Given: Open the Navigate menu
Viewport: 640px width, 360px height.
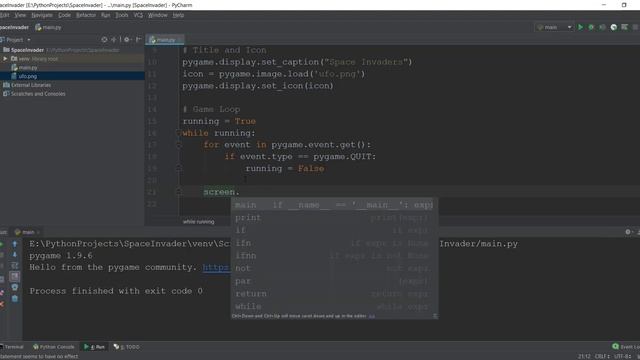Looking at the screenshot, I should click(42, 15).
